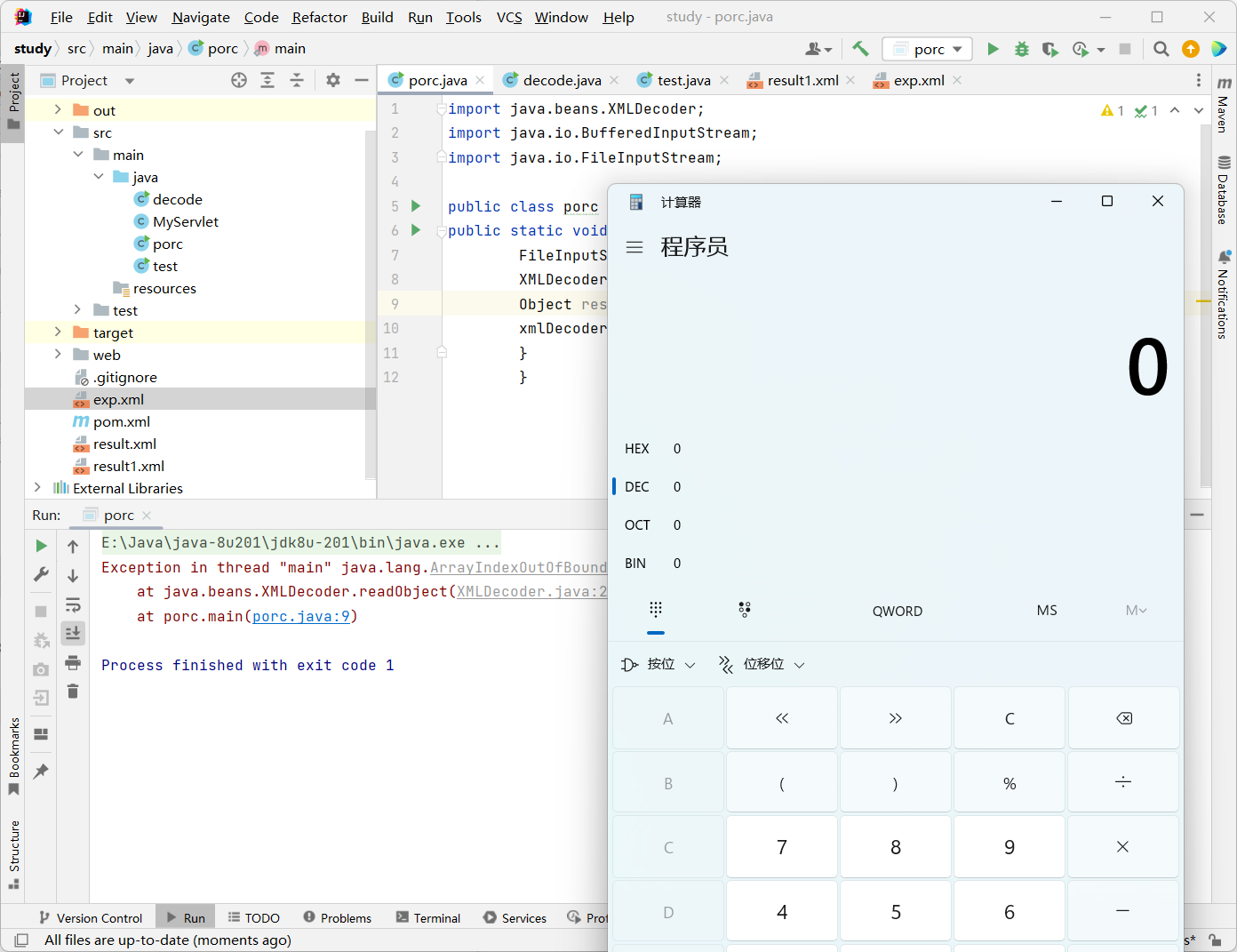Image resolution: width=1237 pixels, height=952 pixels.
Task: Click Calculator key 7
Action: (782, 847)
